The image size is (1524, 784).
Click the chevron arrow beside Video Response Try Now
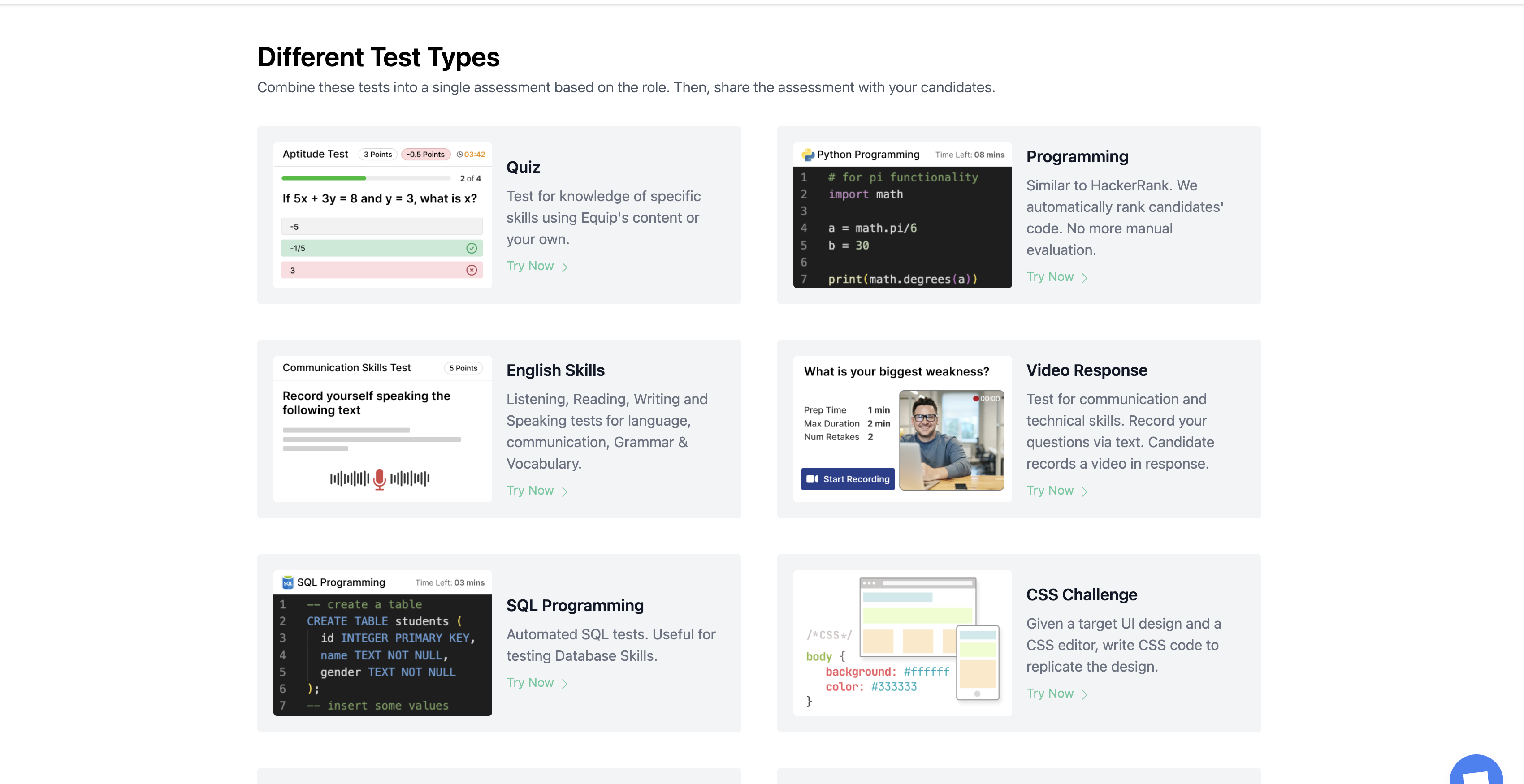1084,491
